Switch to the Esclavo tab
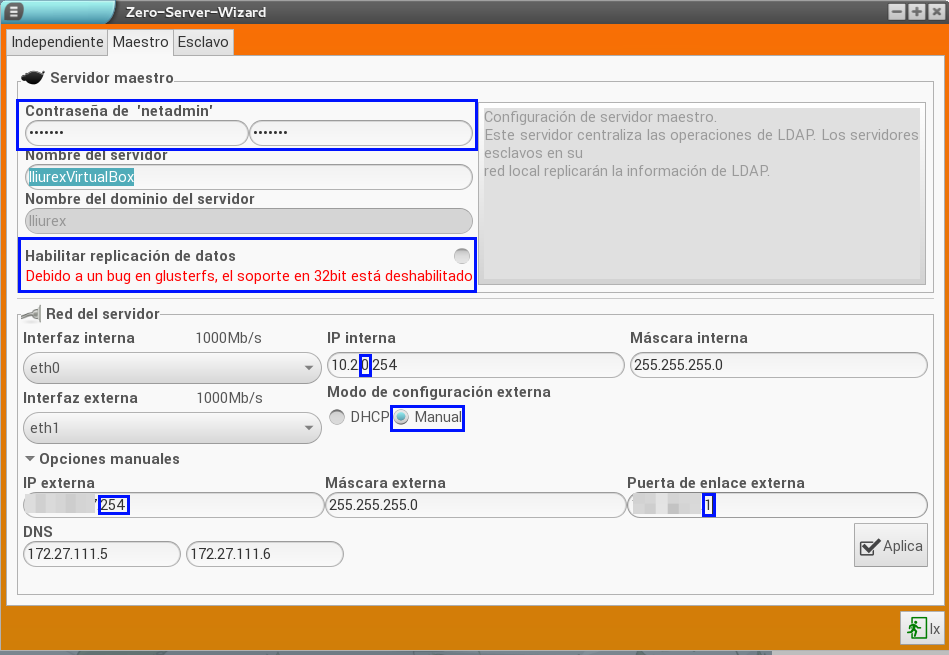Viewport: 949px width, 655px height. [x=203, y=42]
